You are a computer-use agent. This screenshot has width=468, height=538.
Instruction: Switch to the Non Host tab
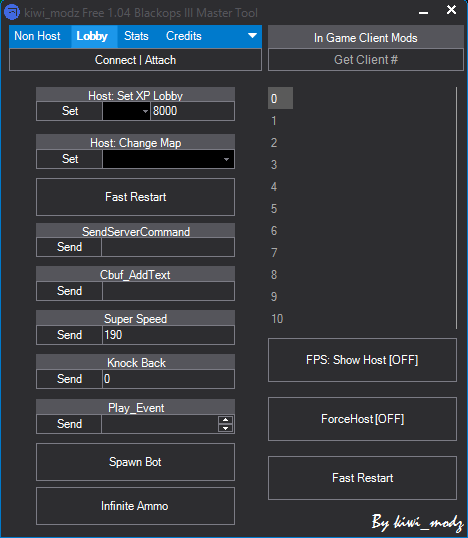click(37, 36)
